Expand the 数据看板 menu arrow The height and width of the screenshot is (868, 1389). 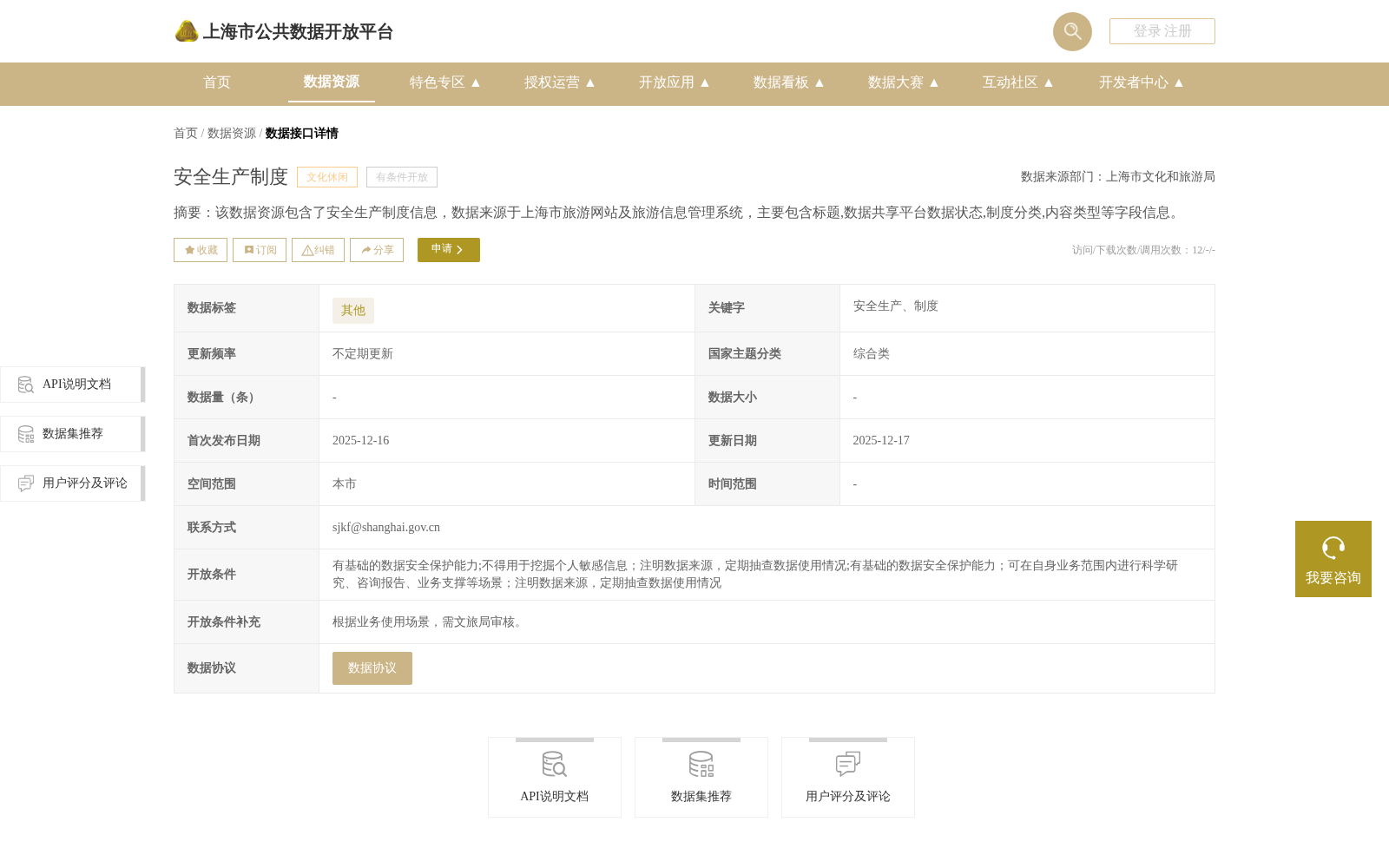tap(820, 82)
